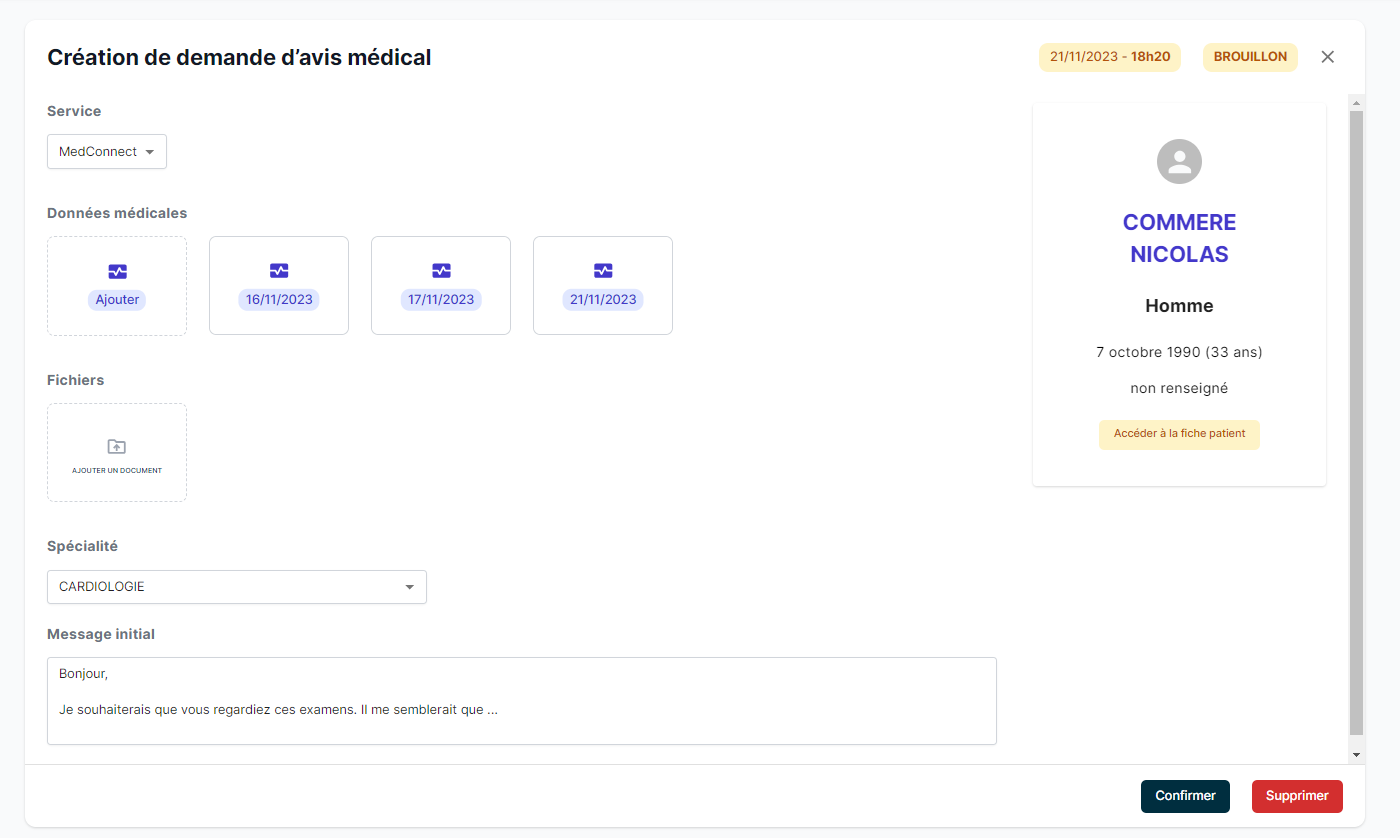The image size is (1400, 838).
Task: Click the scrollbar down arrow icon
Action: (1356, 753)
